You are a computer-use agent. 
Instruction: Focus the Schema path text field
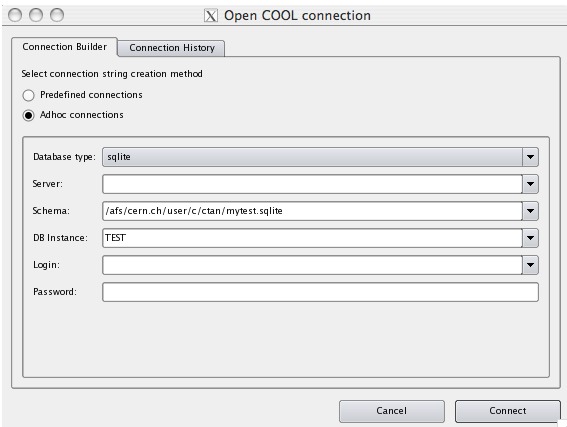click(312, 211)
